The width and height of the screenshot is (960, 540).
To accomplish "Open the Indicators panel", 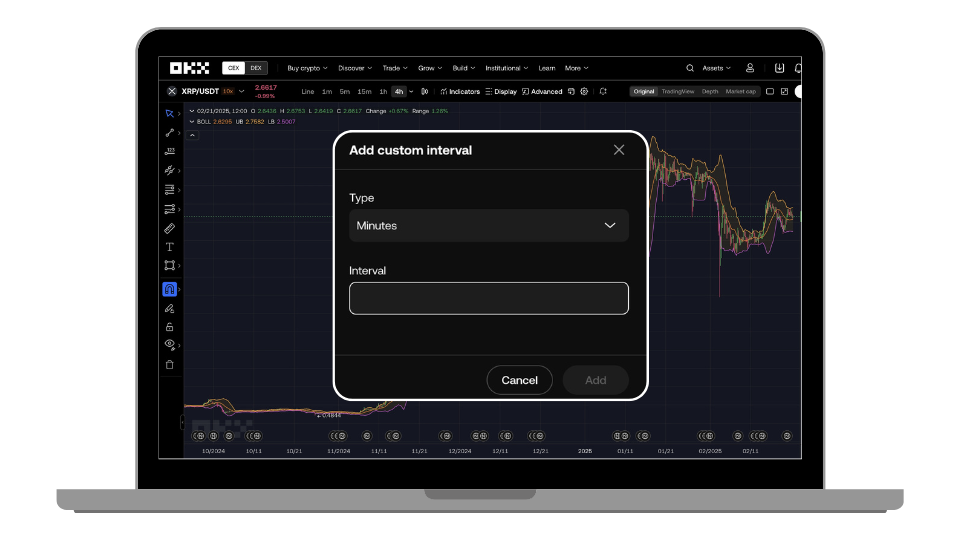I will 460,91.
